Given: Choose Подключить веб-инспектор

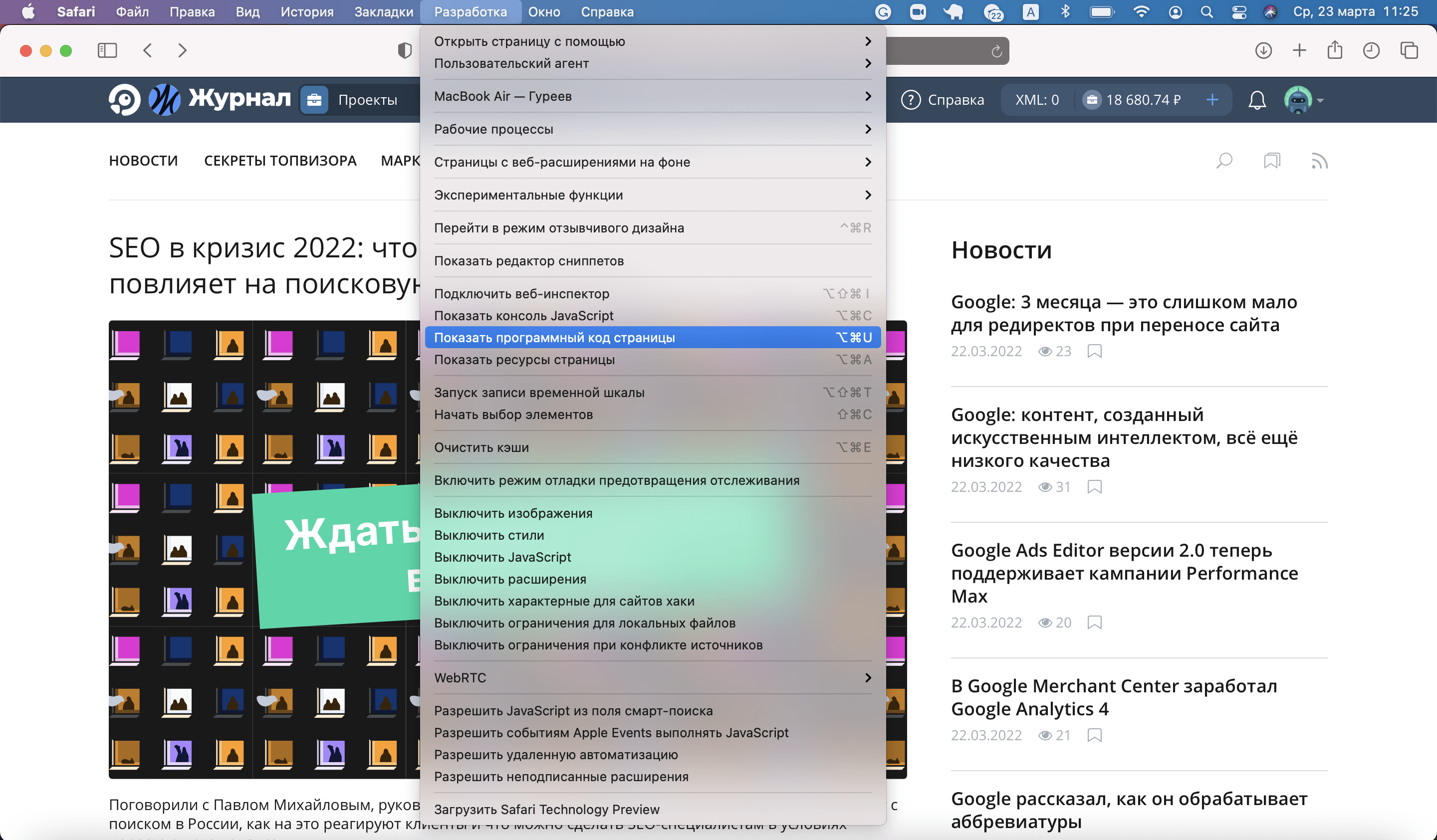Looking at the screenshot, I should (653, 293).
